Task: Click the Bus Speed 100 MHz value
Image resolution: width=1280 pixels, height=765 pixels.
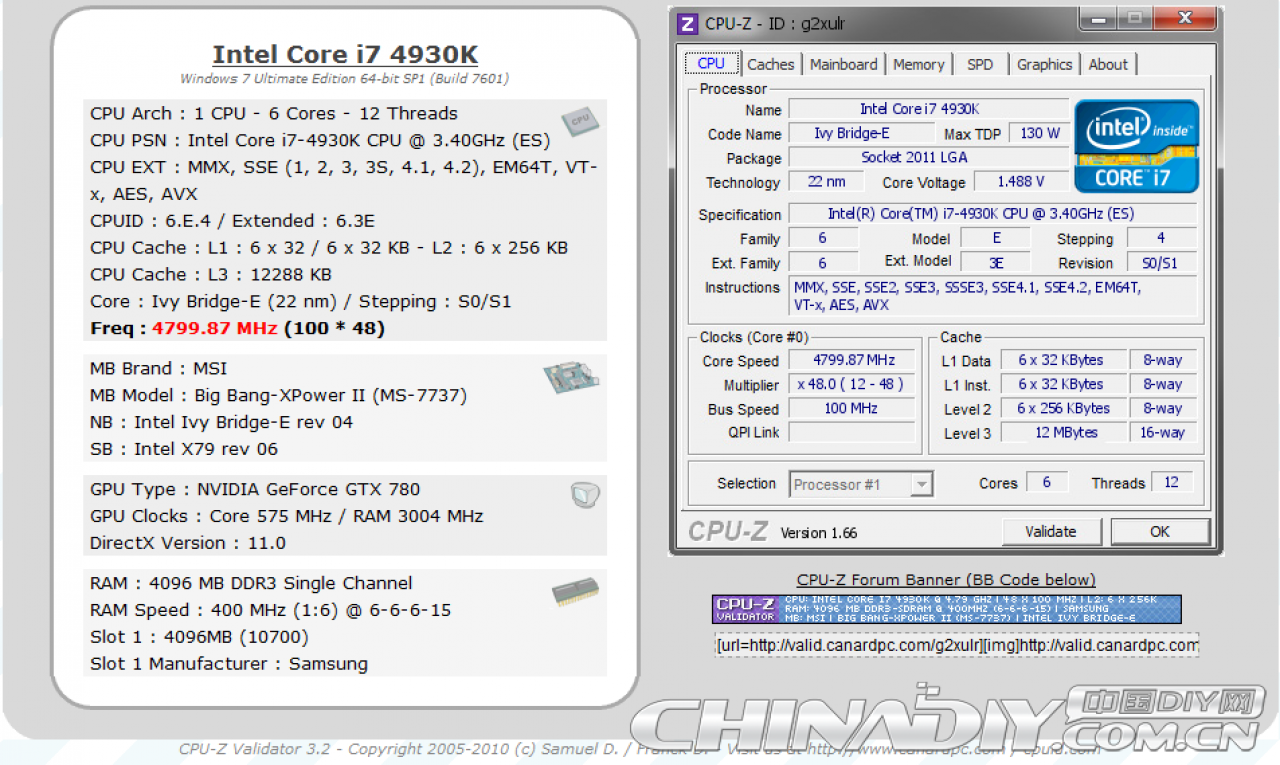Action: 853,408
